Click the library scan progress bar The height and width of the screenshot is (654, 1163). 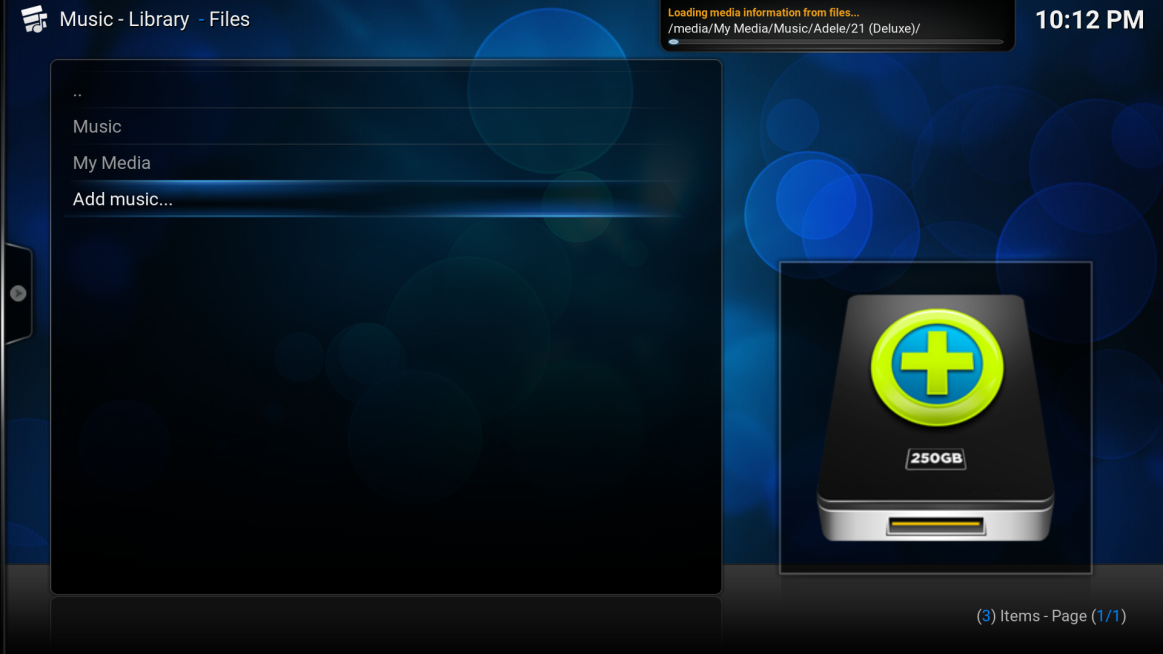point(836,42)
